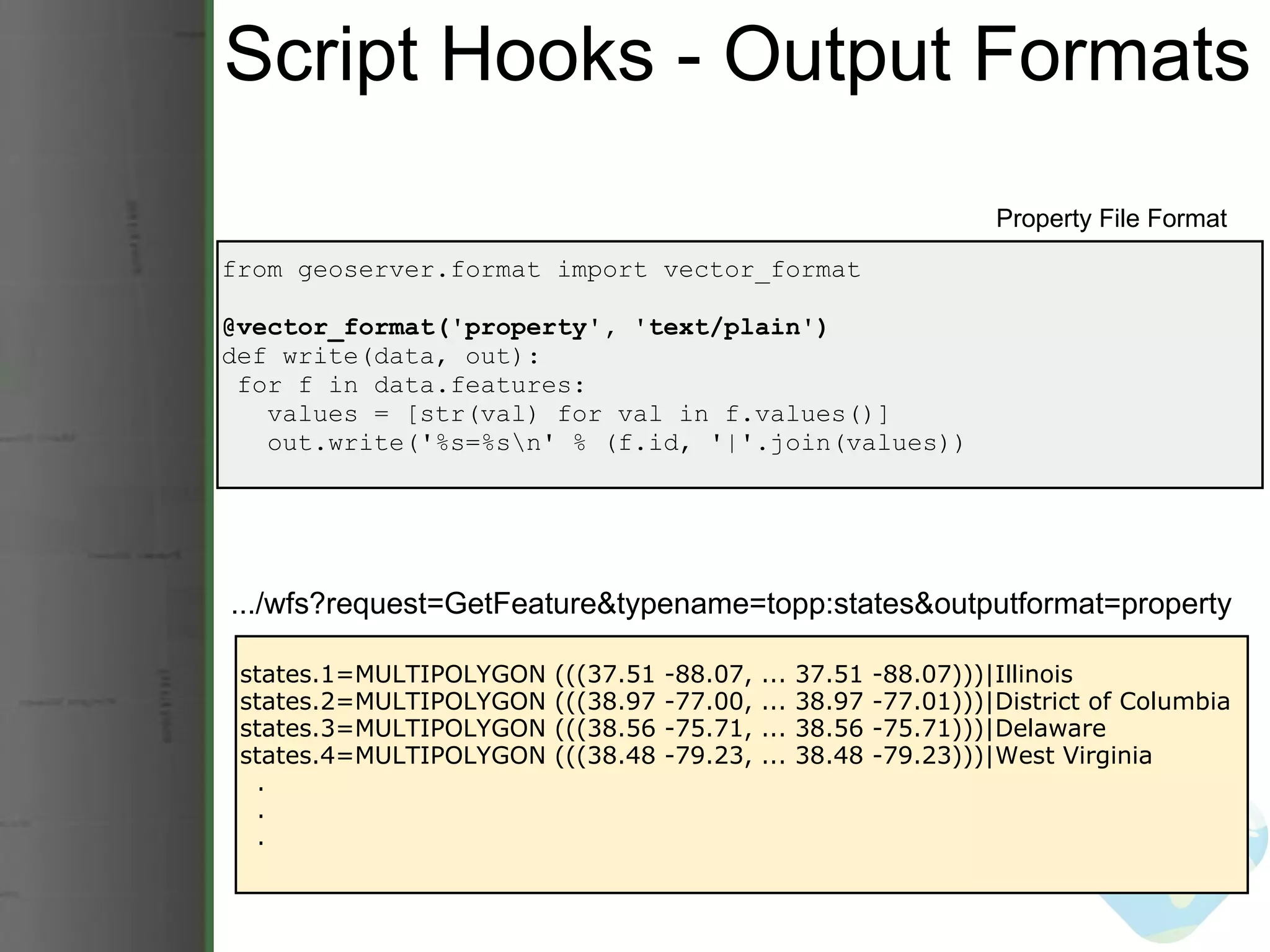This screenshot has height=952, width=1270.
Task: Click the 'from geoserver.format import vector_format' line
Action: [541, 270]
